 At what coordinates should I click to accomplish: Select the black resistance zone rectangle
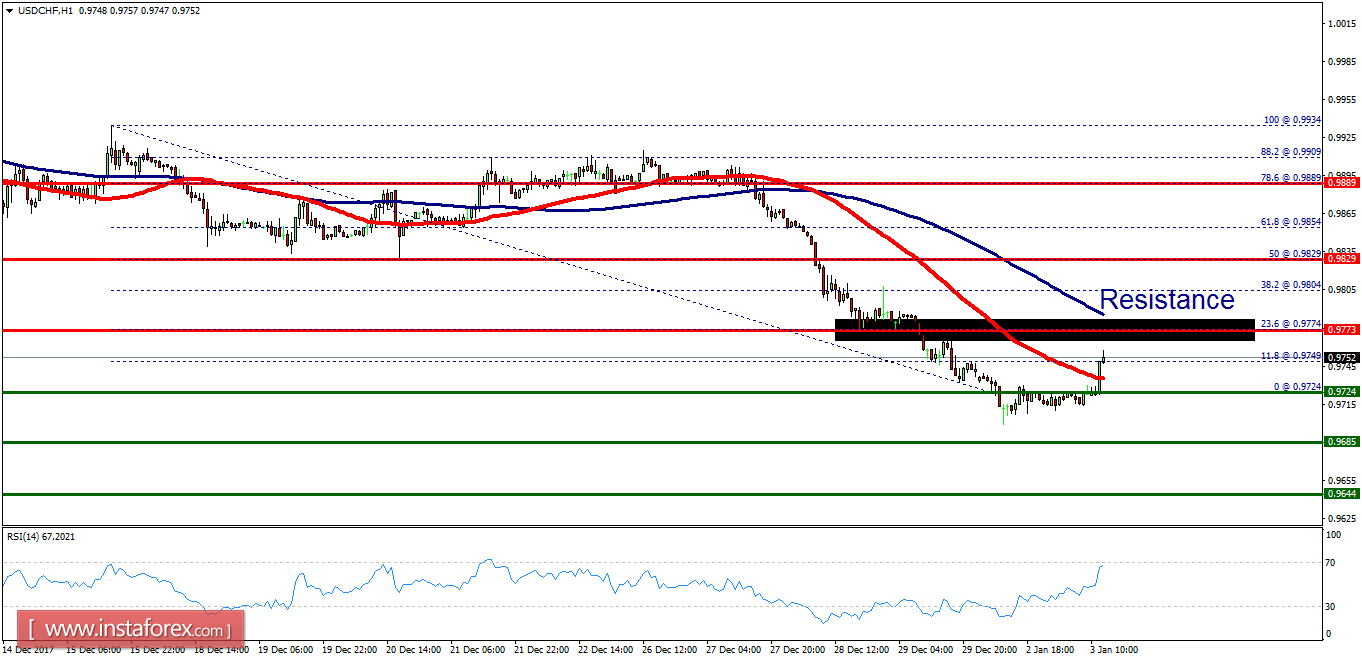click(x=1044, y=330)
